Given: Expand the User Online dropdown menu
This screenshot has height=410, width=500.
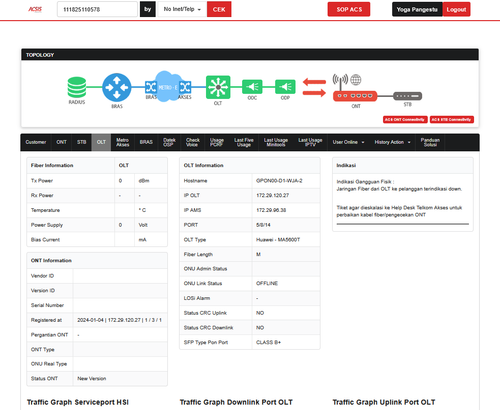Looking at the screenshot, I should point(348,142).
